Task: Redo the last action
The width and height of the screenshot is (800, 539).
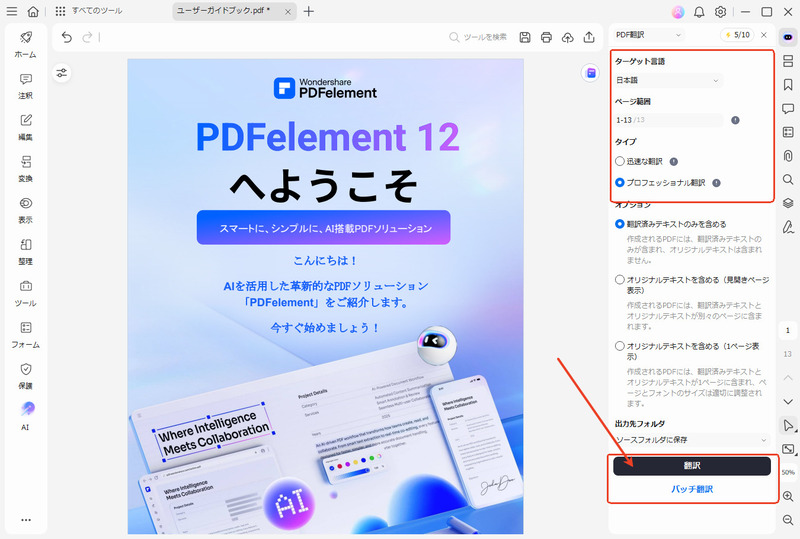Action: (x=87, y=37)
